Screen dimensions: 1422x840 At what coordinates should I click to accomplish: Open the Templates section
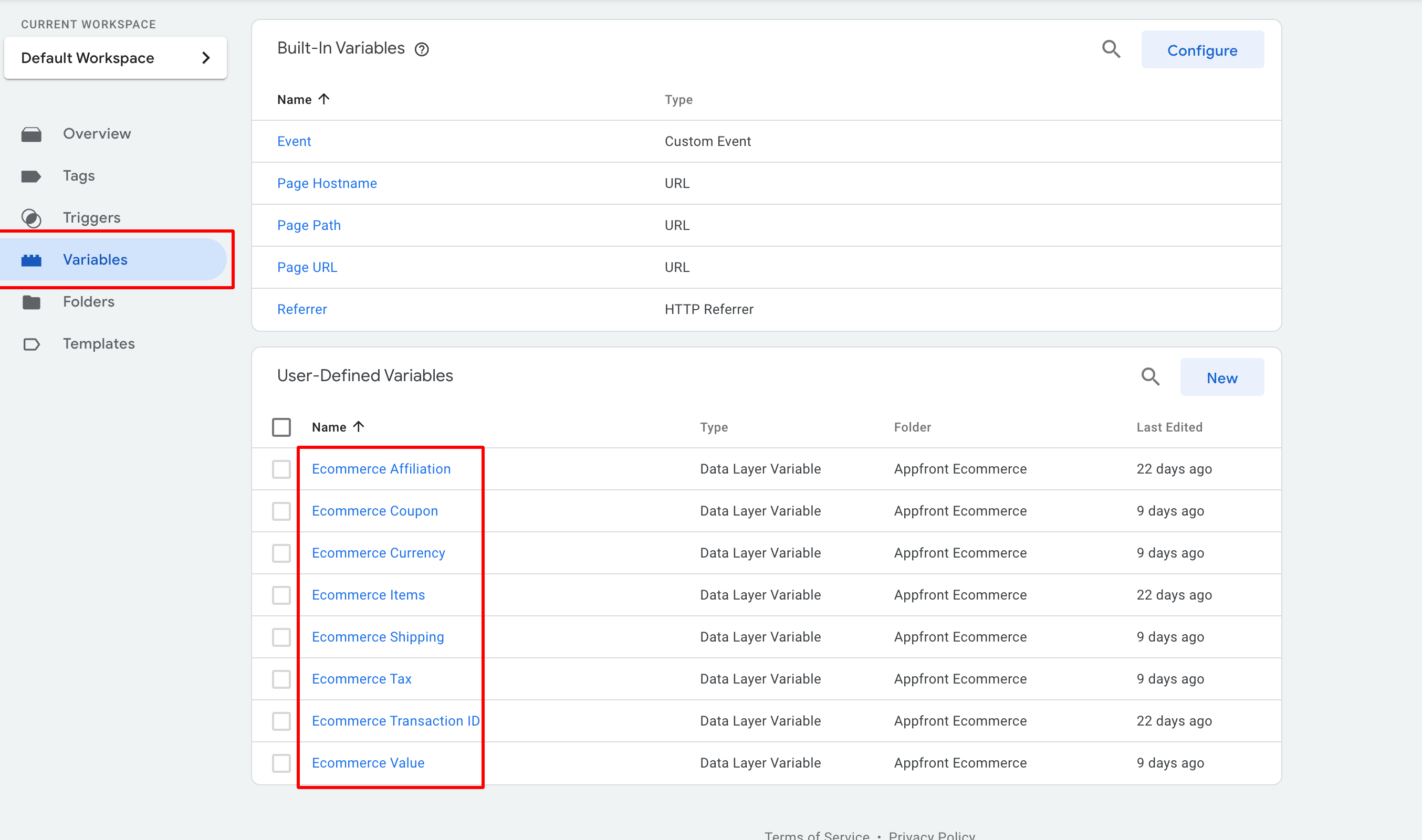point(99,343)
